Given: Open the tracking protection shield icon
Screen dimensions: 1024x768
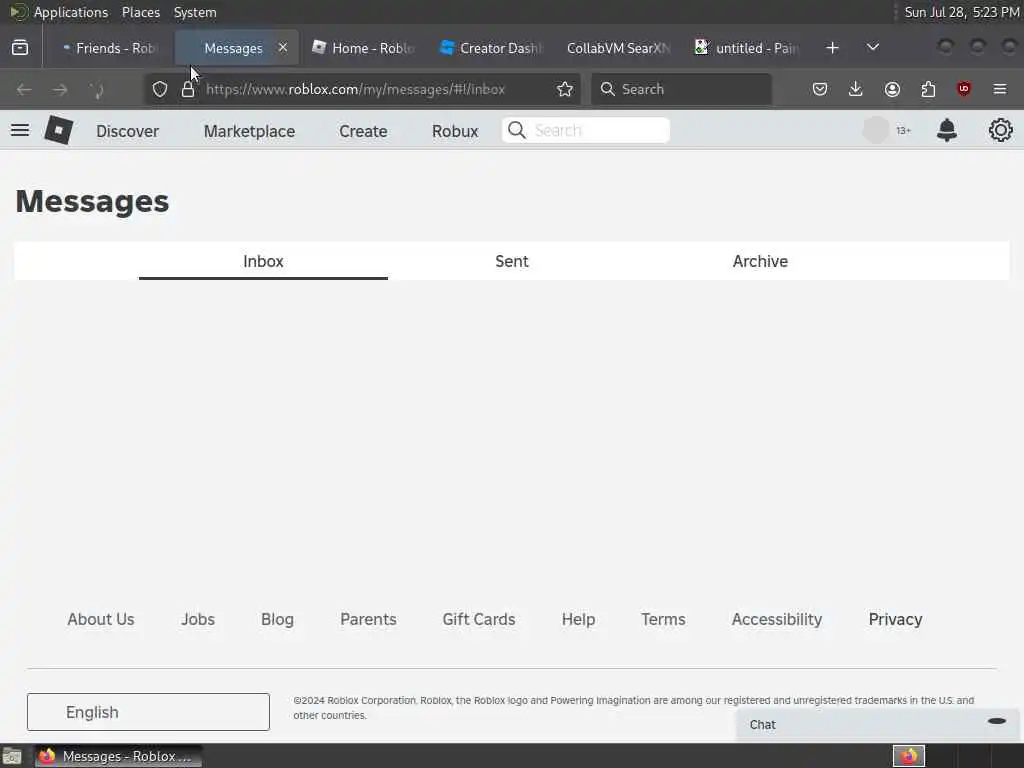Looking at the screenshot, I should 160,89.
